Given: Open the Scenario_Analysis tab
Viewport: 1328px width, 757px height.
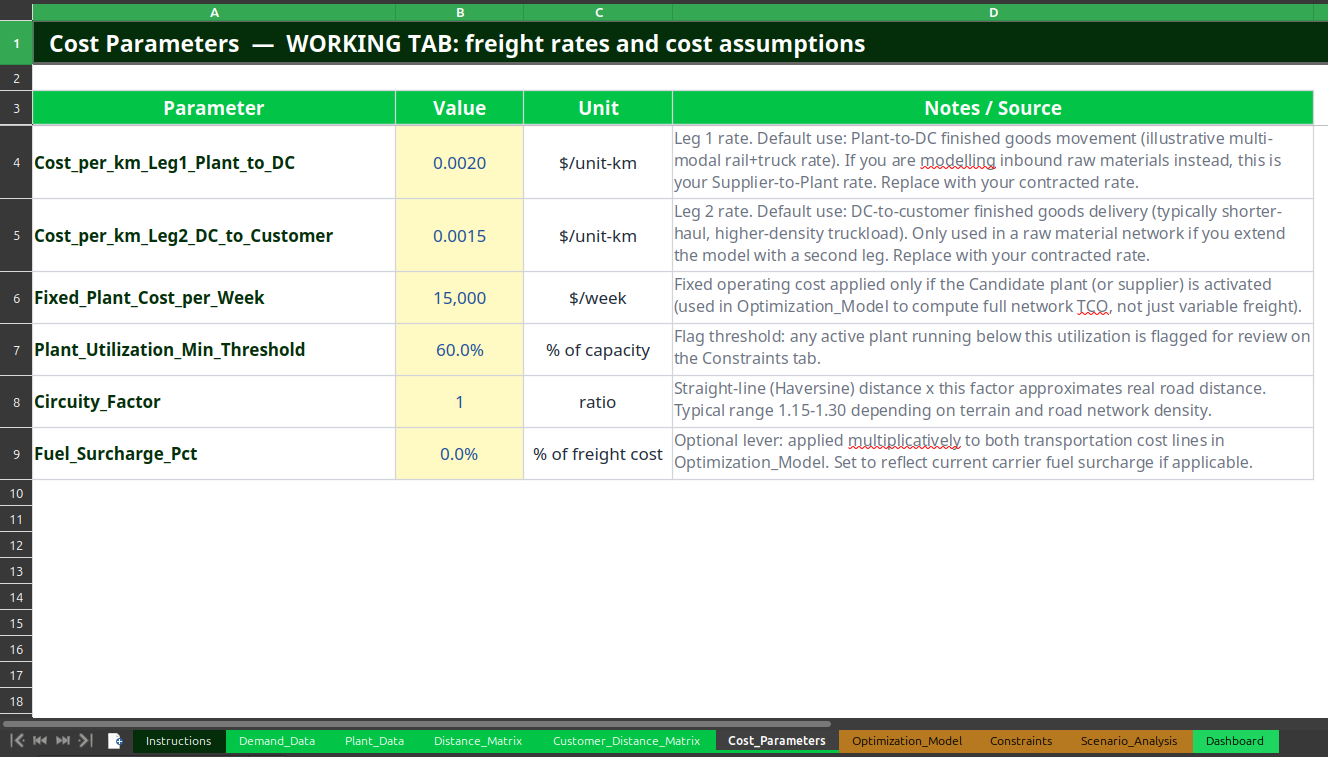Looking at the screenshot, I should click(1129, 741).
